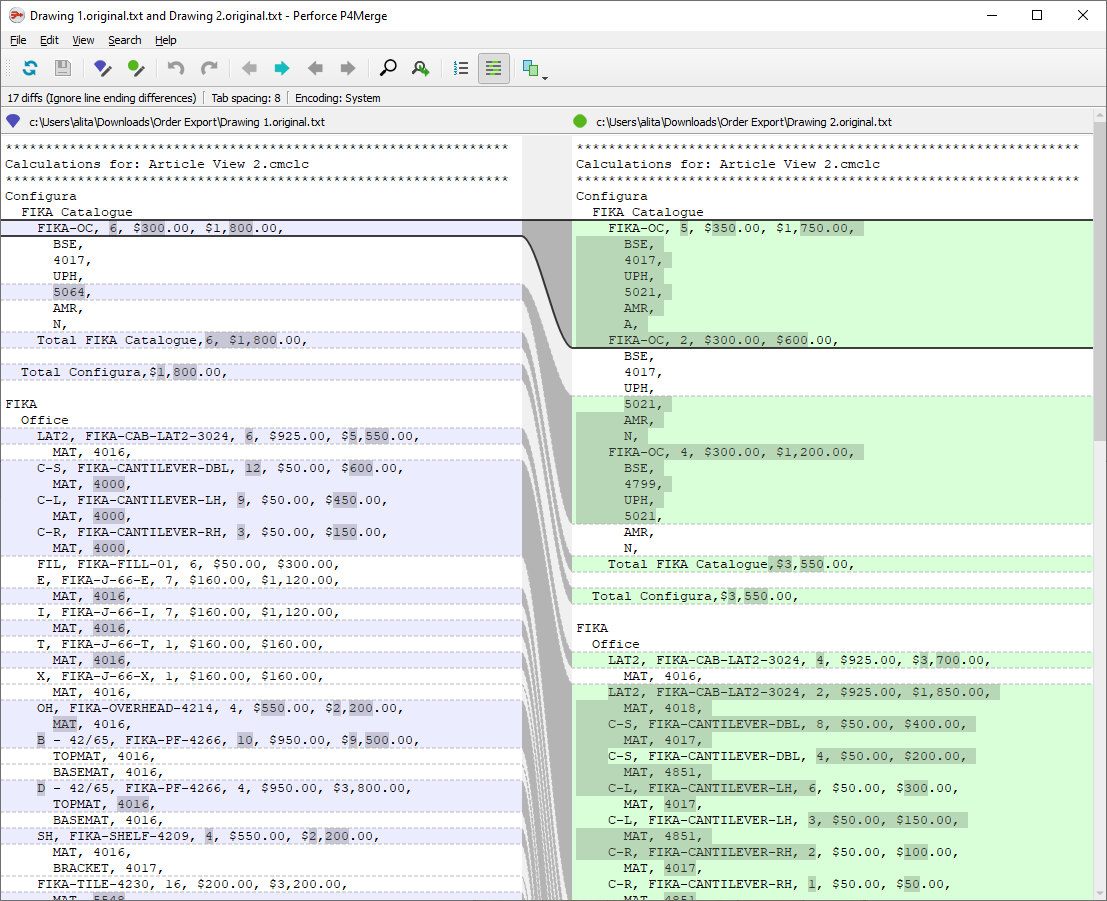
Task: Click the 'MAT, 4018,' line in the right pane
Action: pos(663,708)
